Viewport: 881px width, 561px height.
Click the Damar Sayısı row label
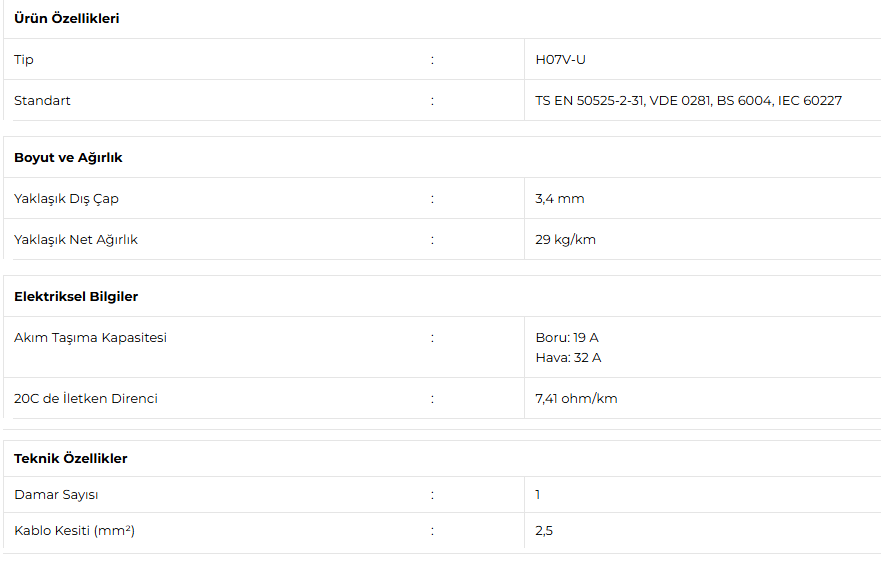[x=56, y=495]
